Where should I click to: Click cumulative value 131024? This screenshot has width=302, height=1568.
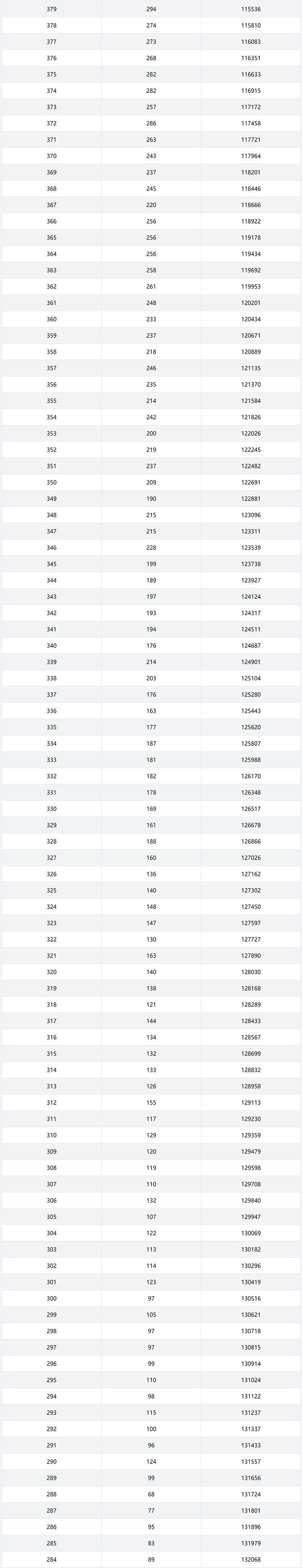251,1380
